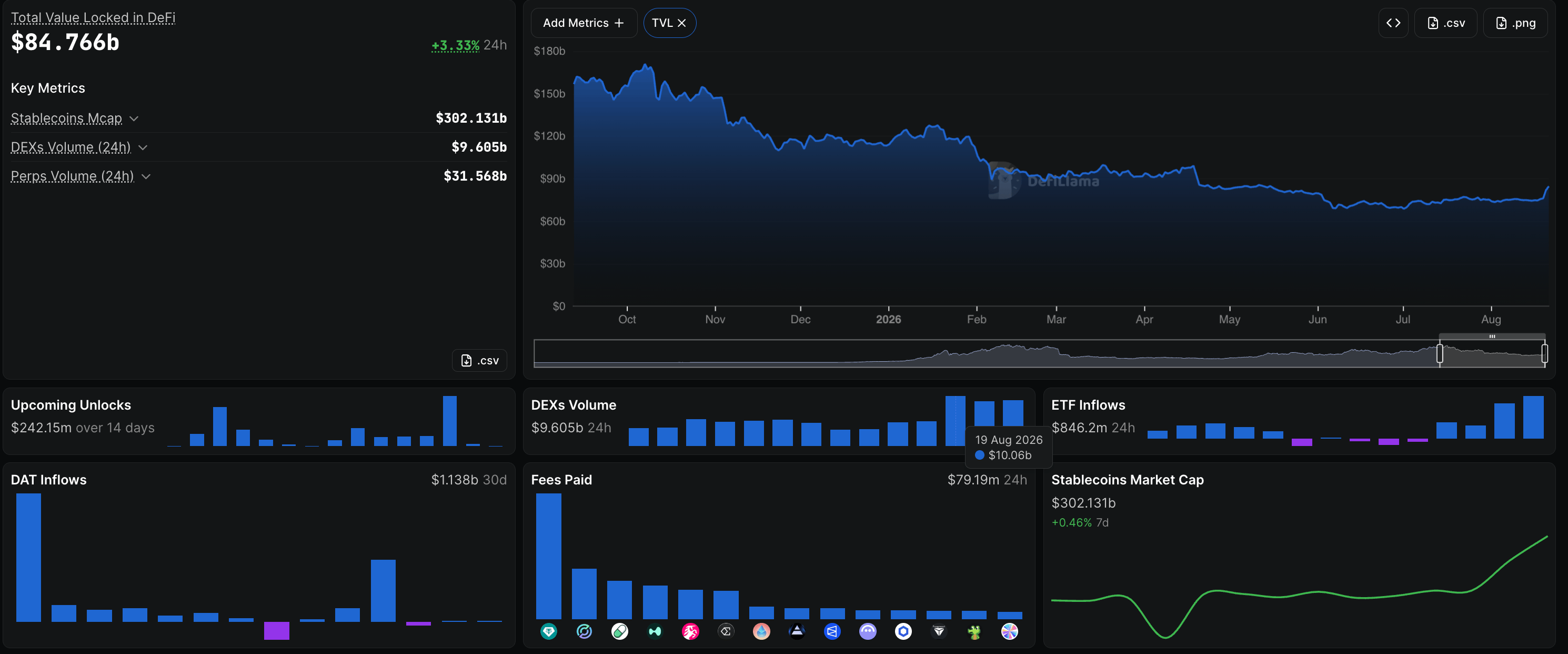Remove the TVL metric chip
This screenshot has height=654, width=1568.
point(682,23)
